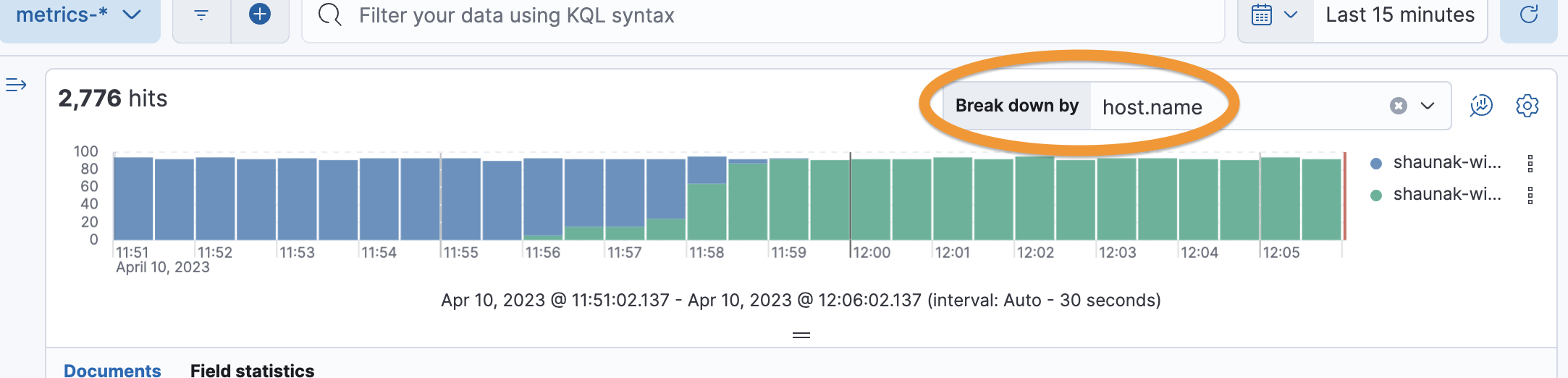This screenshot has width=1568, height=378.
Task: Expand the Break down by field list
Action: click(1428, 106)
